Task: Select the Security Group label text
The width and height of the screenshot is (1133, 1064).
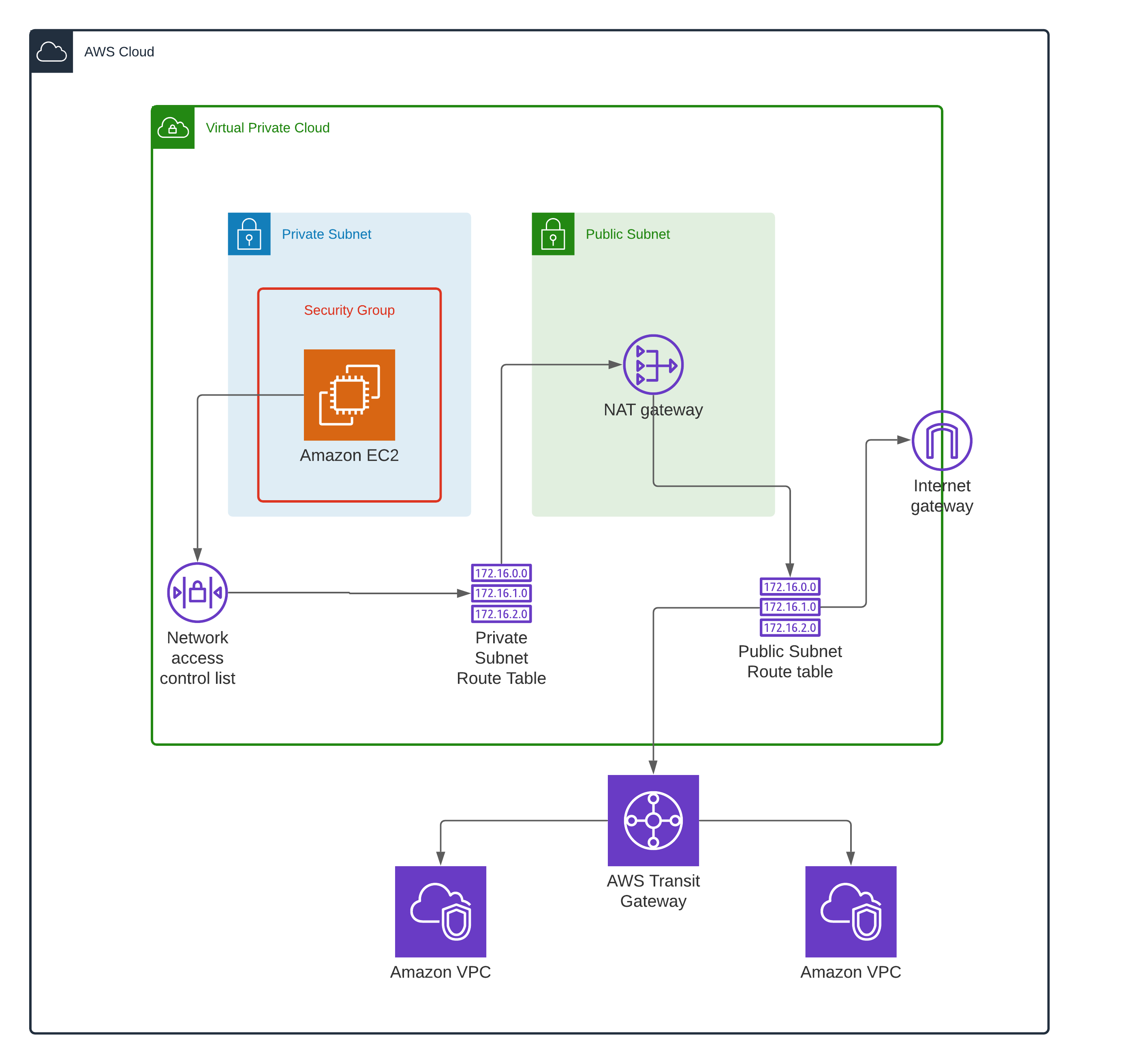Action: click(x=349, y=310)
